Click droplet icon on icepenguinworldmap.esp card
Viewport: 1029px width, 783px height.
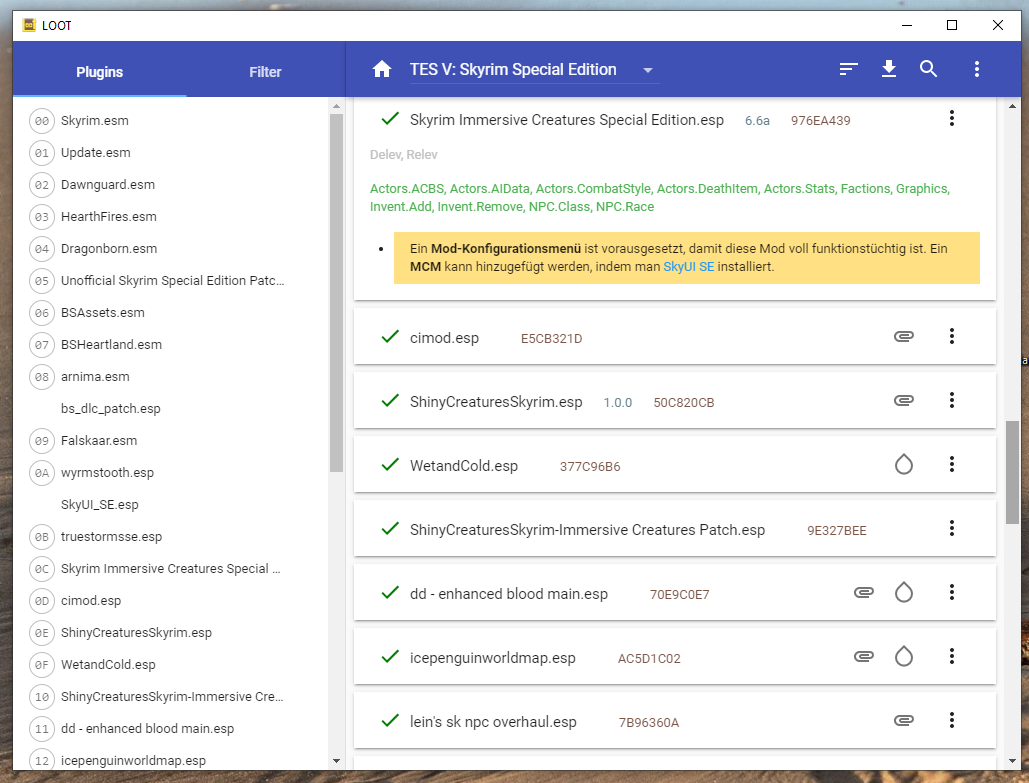click(x=904, y=657)
